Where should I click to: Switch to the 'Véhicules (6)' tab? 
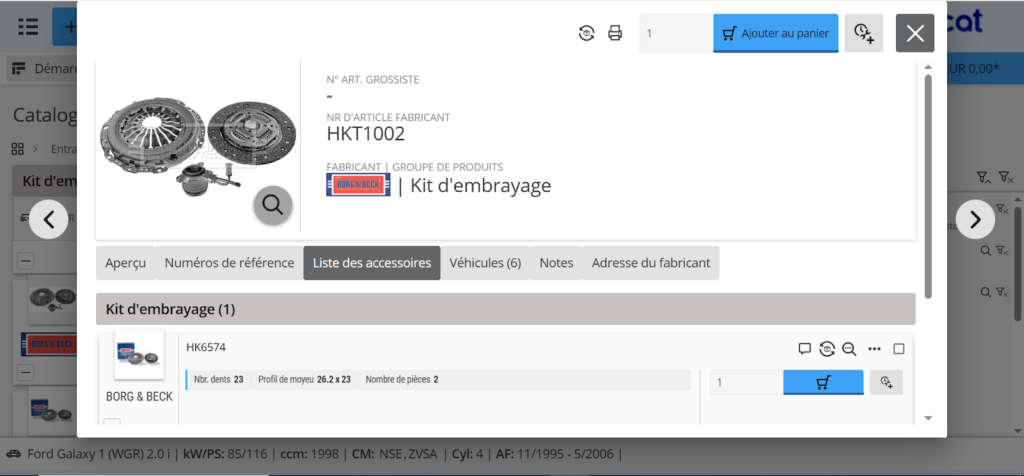485,263
